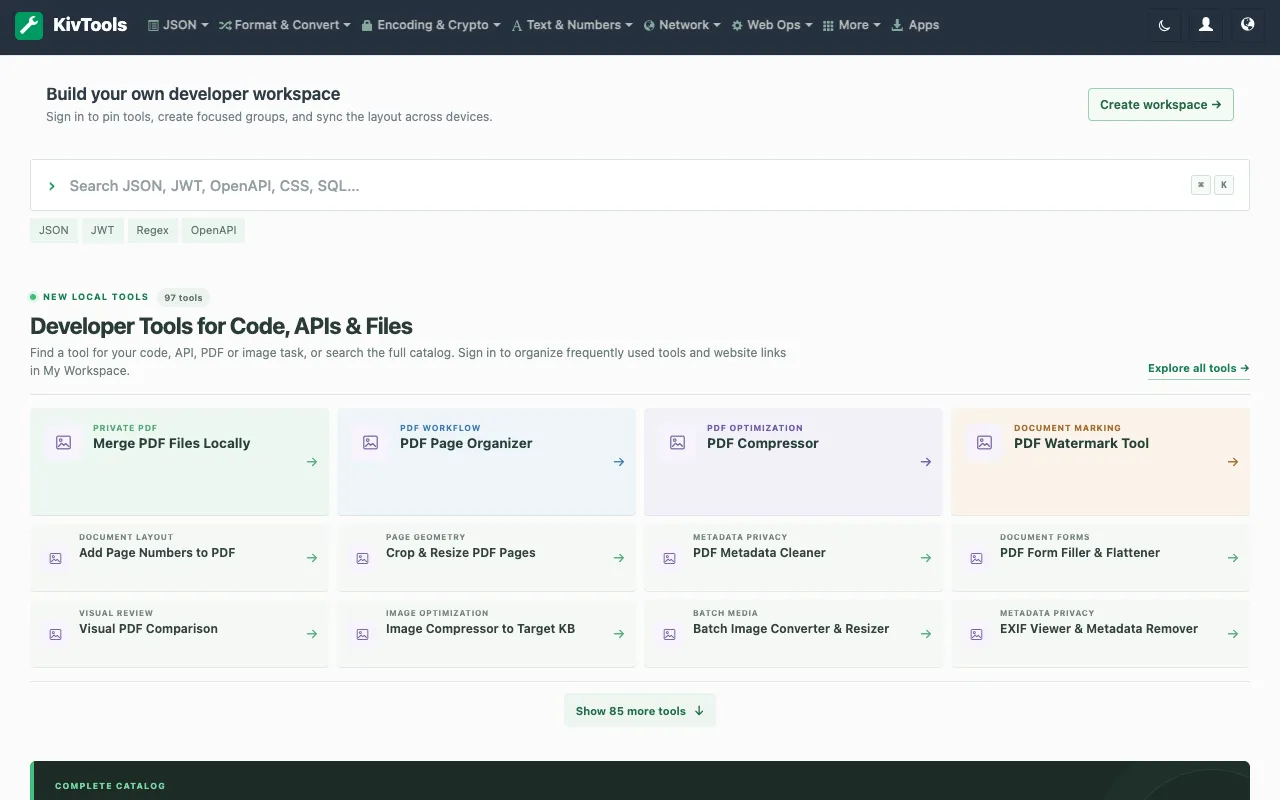Open Crop & Resize PDF Pages
Viewport: 1280px width, 800px height.
click(486, 557)
